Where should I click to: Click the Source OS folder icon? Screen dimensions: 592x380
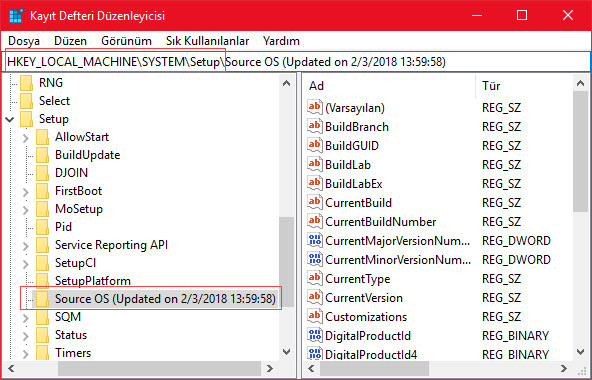(x=42, y=299)
